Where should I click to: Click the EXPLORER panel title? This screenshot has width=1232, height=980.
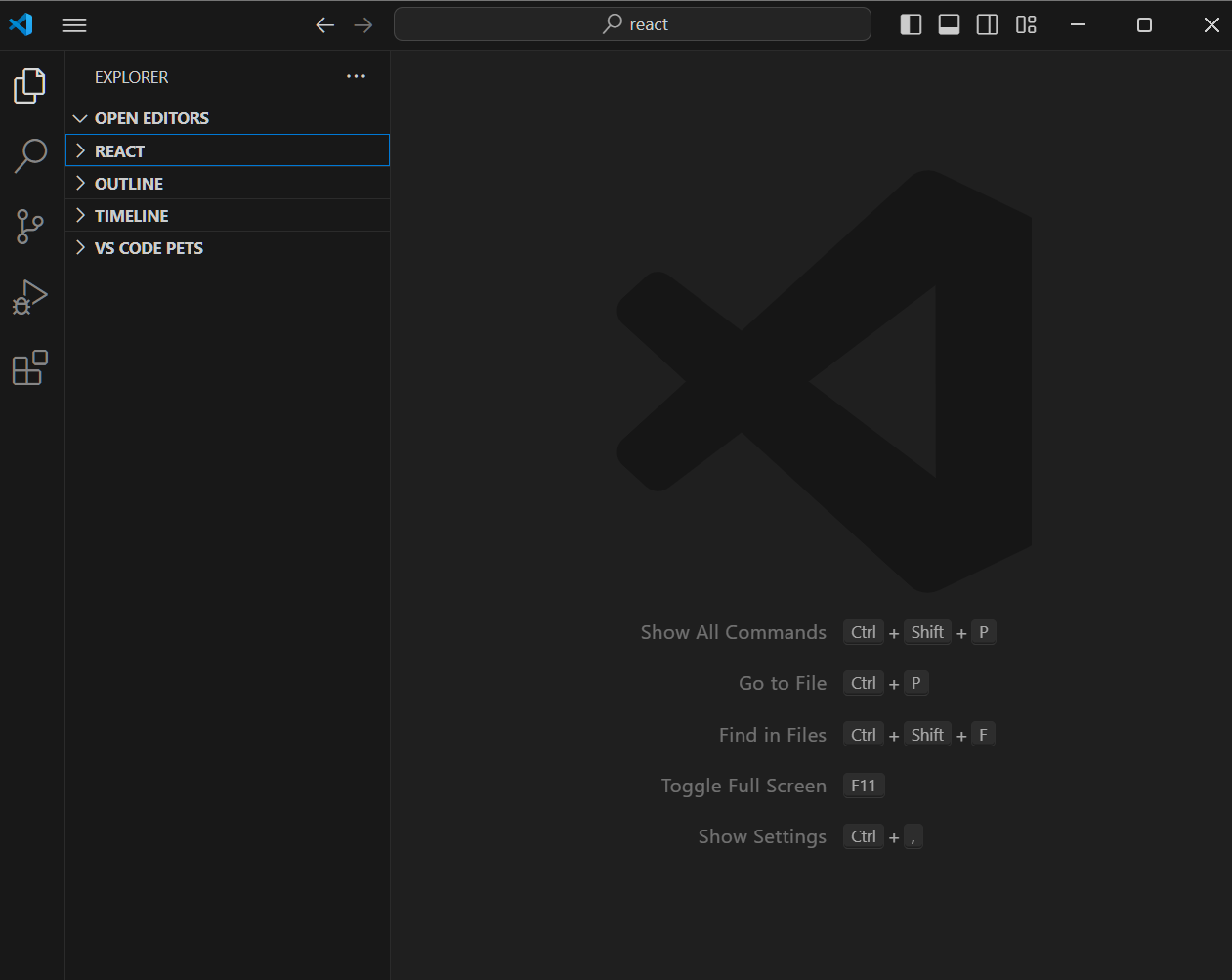pos(131,77)
